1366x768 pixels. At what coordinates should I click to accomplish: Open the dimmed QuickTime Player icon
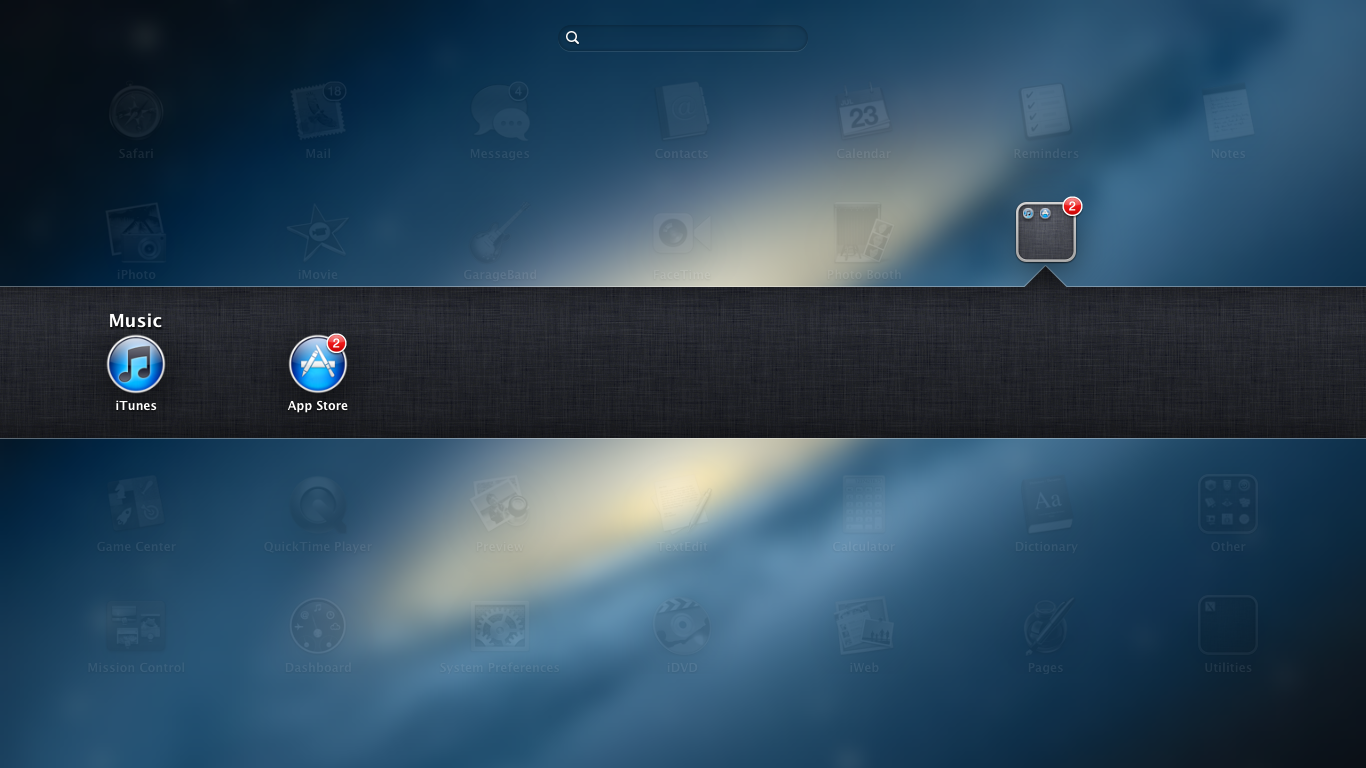pyautogui.click(x=318, y=504)
